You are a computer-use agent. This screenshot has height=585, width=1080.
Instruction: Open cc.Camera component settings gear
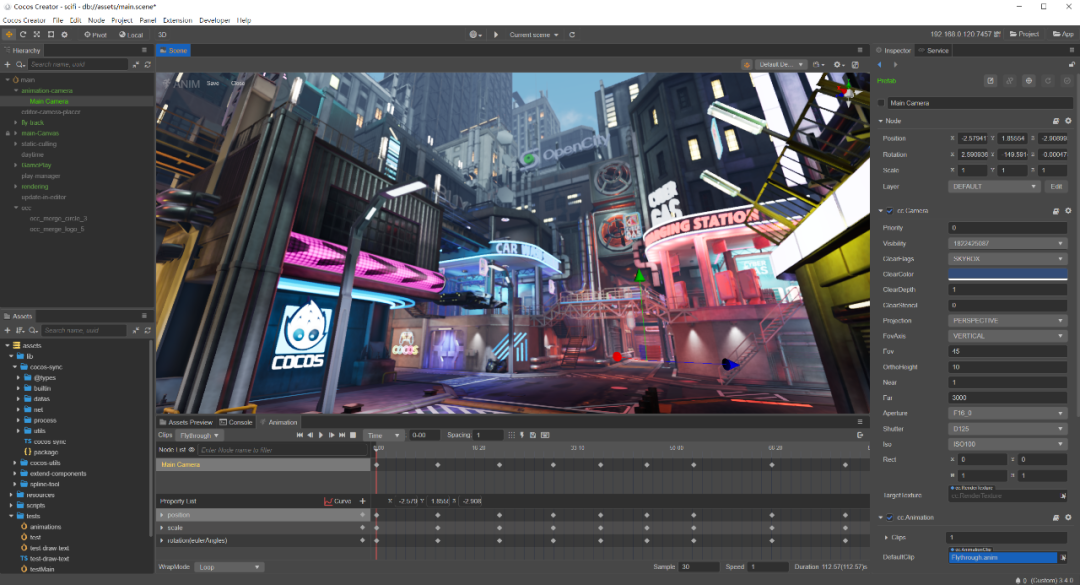[x=1068, y=211]
